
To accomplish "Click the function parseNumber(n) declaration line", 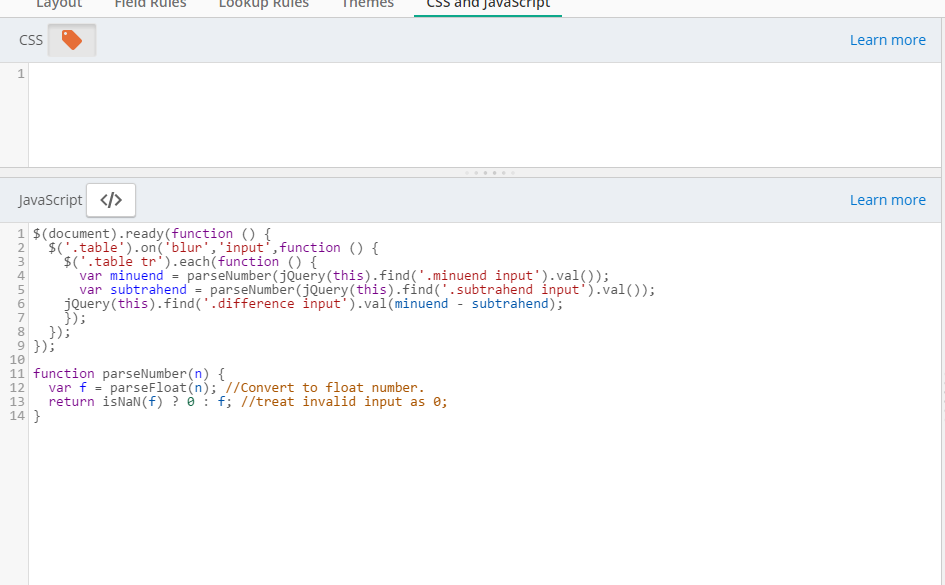I will point(129,374).
